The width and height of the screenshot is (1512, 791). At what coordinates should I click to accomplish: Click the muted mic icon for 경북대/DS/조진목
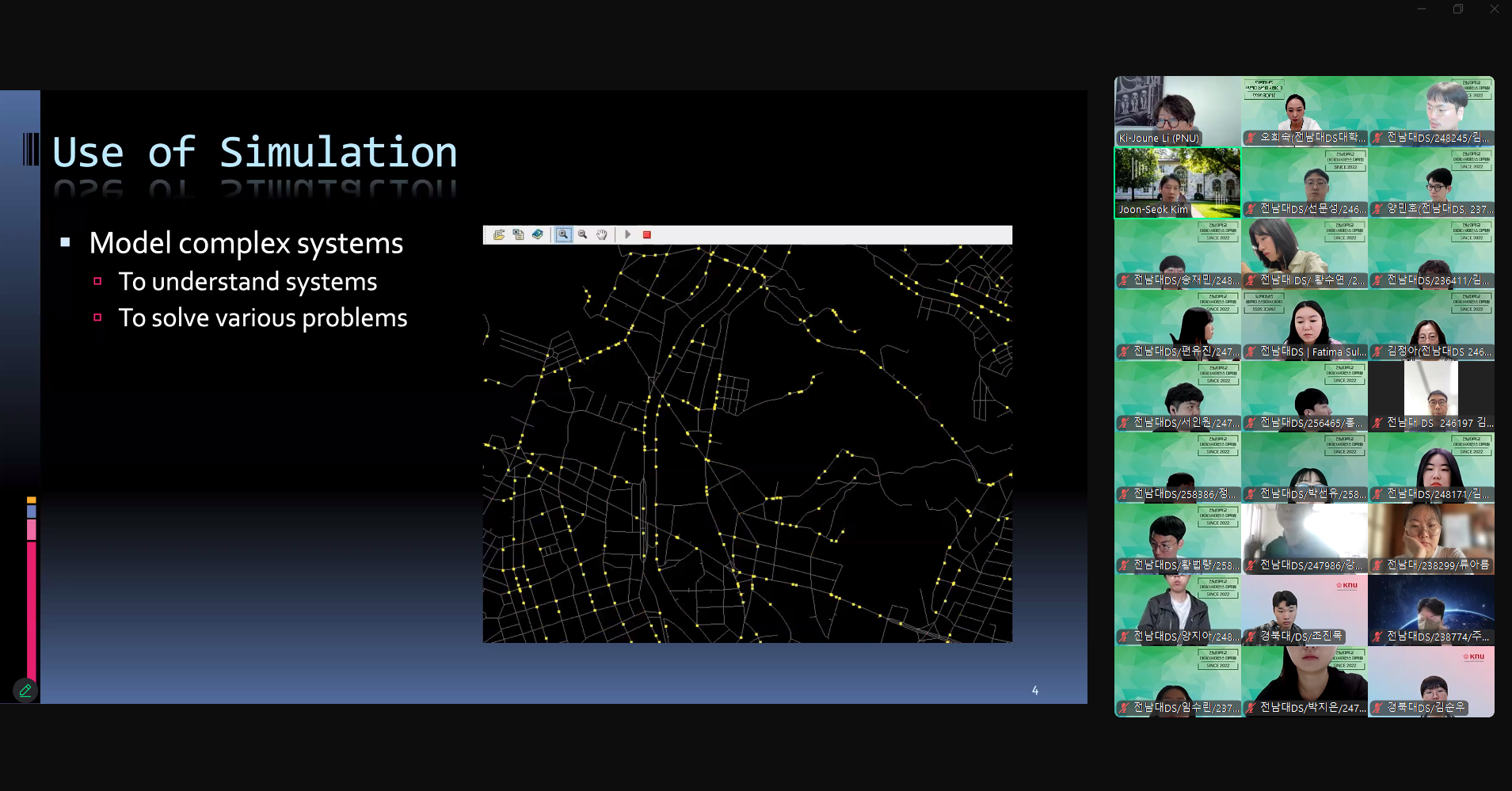pyautogui.click(x=1251, y=637)
